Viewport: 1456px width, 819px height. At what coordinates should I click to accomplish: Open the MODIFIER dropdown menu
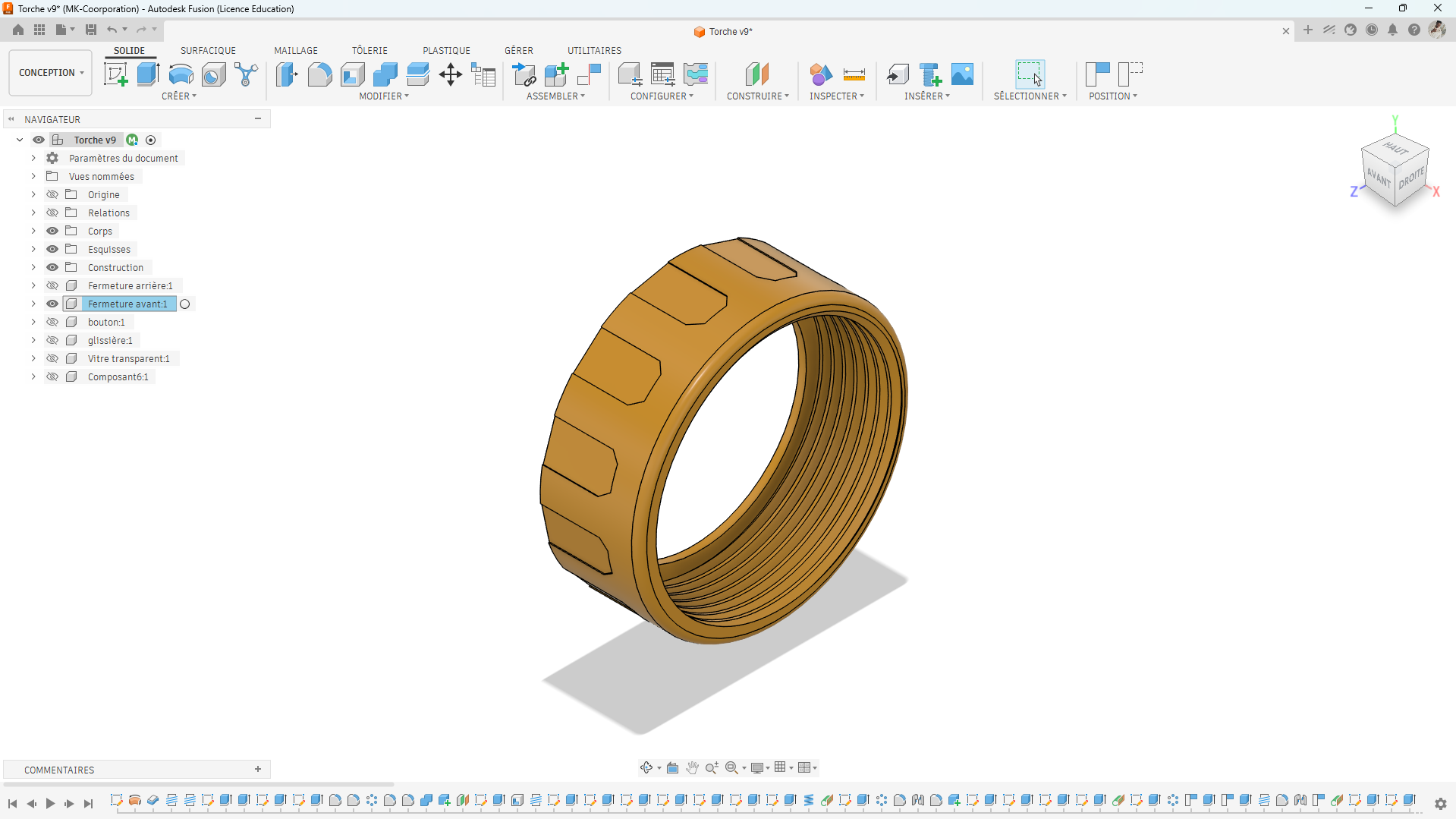[x=384, y=96]
